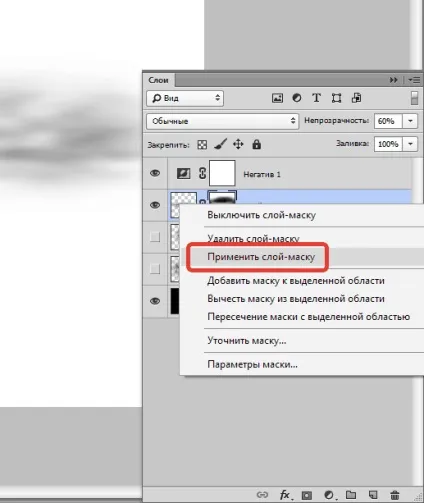Select Выключить слой-маску menu item
Viewport: 424px width, 503px height.
(262, 215)
